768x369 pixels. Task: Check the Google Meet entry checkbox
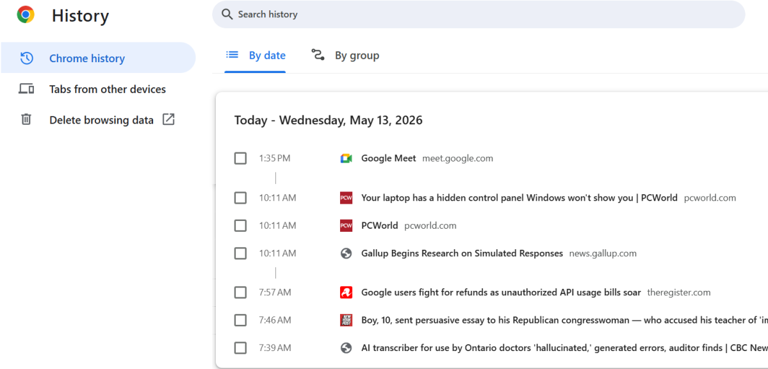point(240,158)
